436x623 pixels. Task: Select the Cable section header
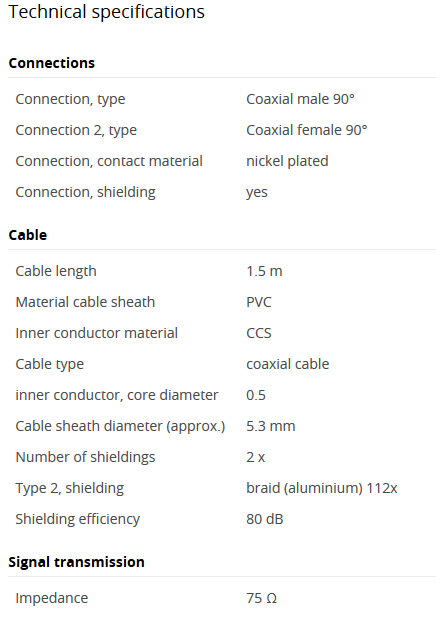28,235
